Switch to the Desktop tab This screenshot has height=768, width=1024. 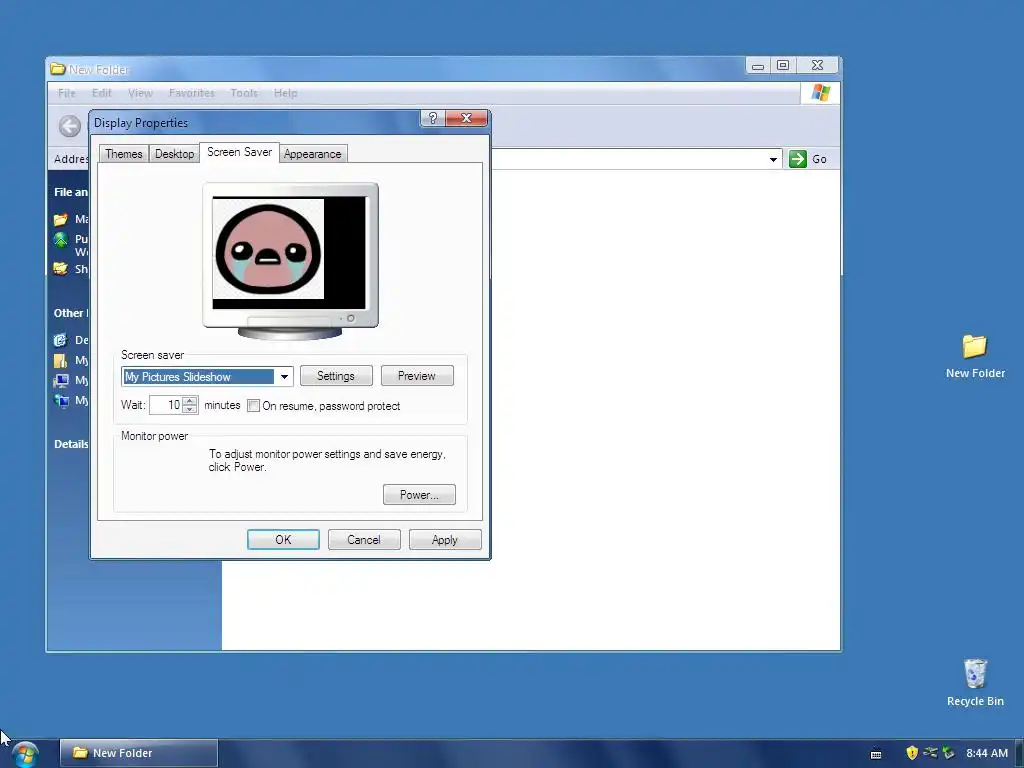[174, 154]
